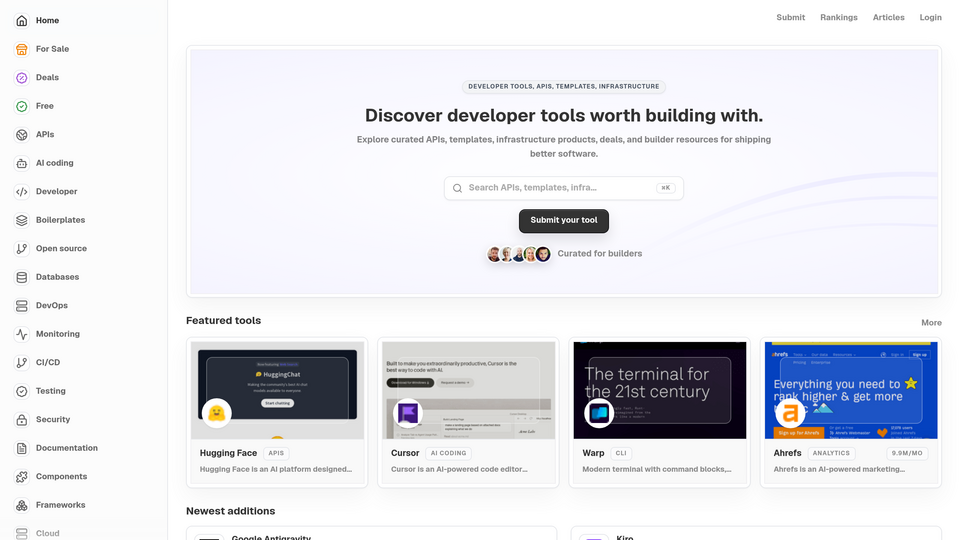This screenshot has width=960, height=540.
Task: Click the AI coding robot icon
Action: pos(21,163)
